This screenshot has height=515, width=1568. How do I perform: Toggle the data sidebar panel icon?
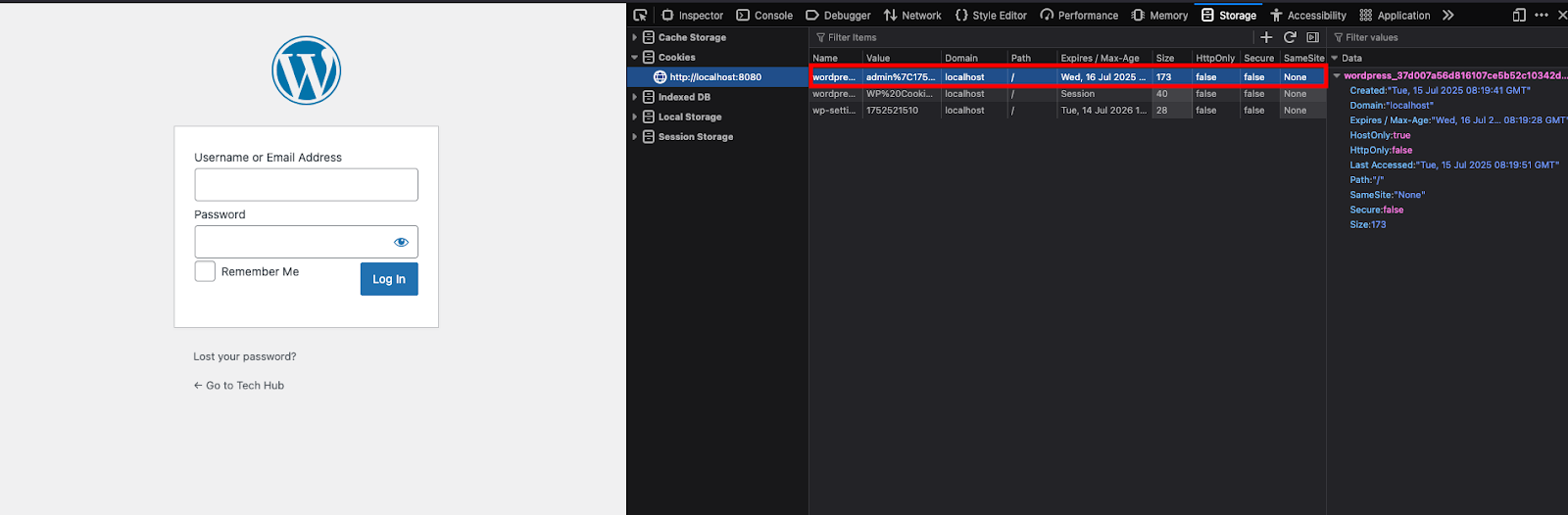tap(1313, 37)
